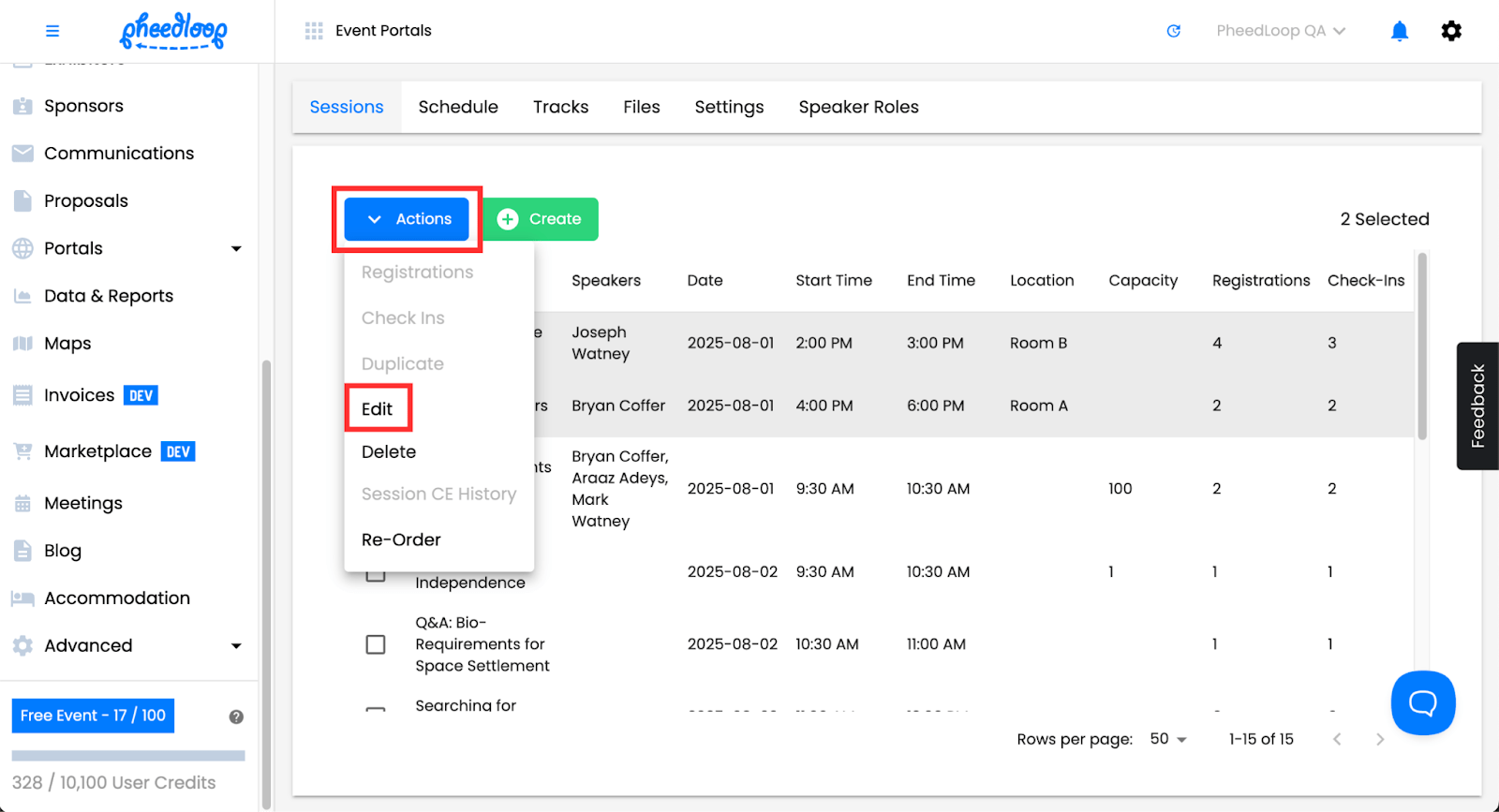This screenshot has height=812, width=1499.
Task: Open the notifications bell
Action: point(1399,31)
